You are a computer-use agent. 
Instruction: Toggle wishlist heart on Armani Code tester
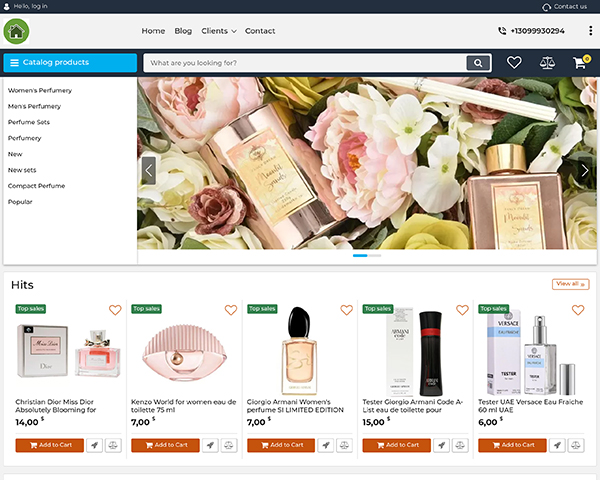462,310
